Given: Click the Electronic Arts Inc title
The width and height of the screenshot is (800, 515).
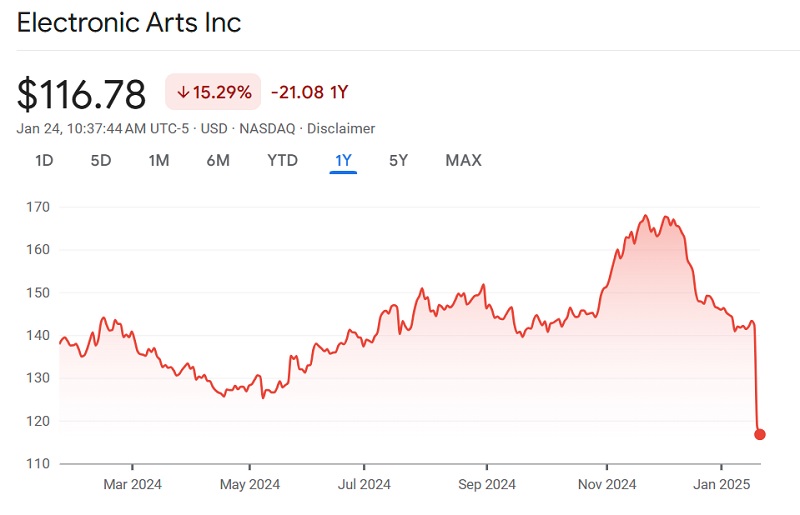Looking at the screenshot, I should click(x=129, y=22).
